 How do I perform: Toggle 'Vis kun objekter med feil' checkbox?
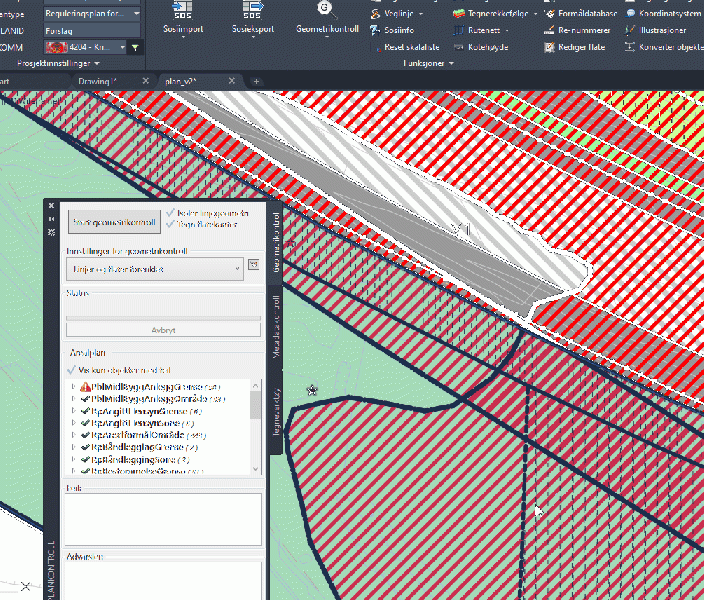[71, 370]
